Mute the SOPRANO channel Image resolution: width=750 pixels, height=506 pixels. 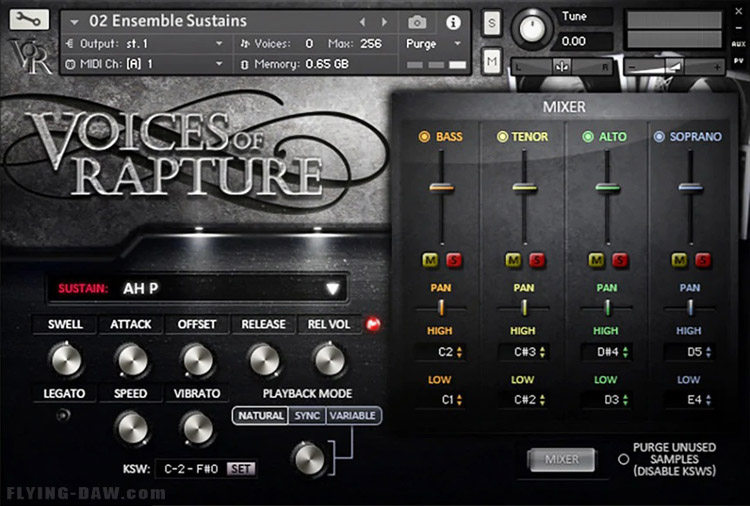click(x=679, y=260)
